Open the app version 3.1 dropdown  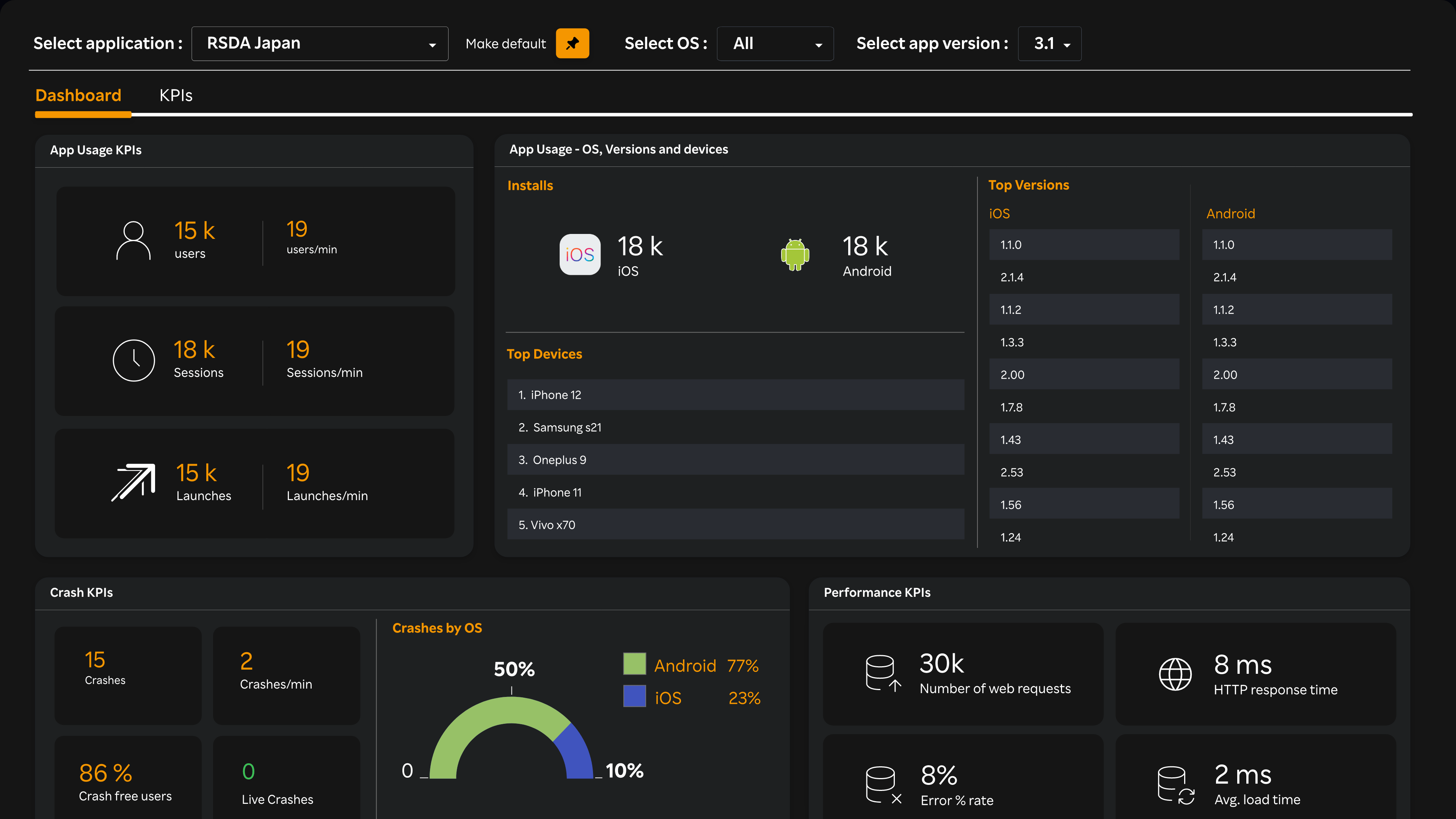[x=1049, y=44]
